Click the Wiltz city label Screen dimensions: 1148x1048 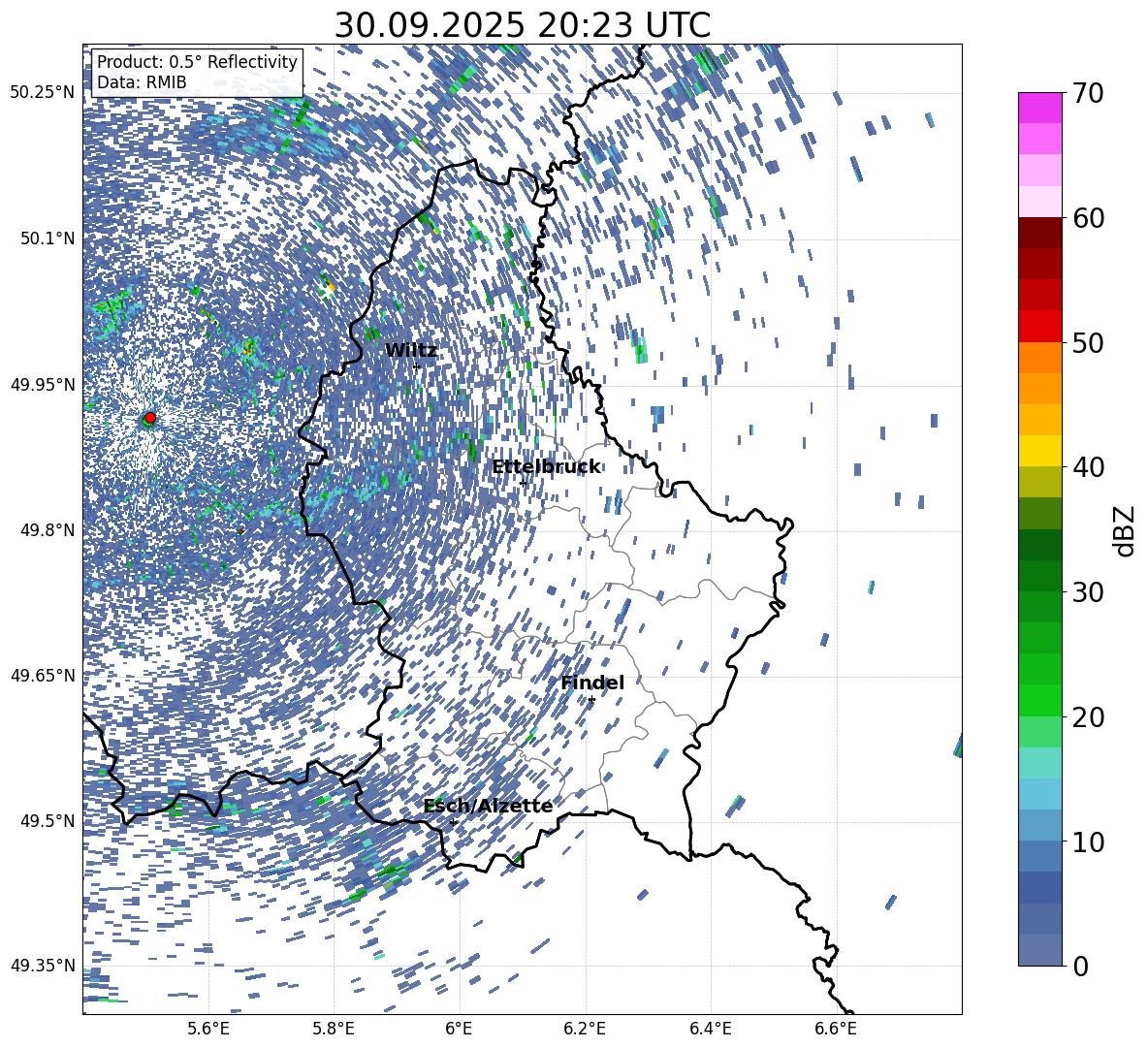[411, 351]
